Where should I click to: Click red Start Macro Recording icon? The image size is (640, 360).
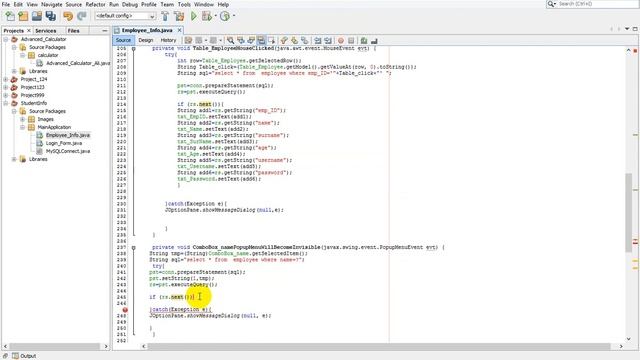[x=341, y=40]
